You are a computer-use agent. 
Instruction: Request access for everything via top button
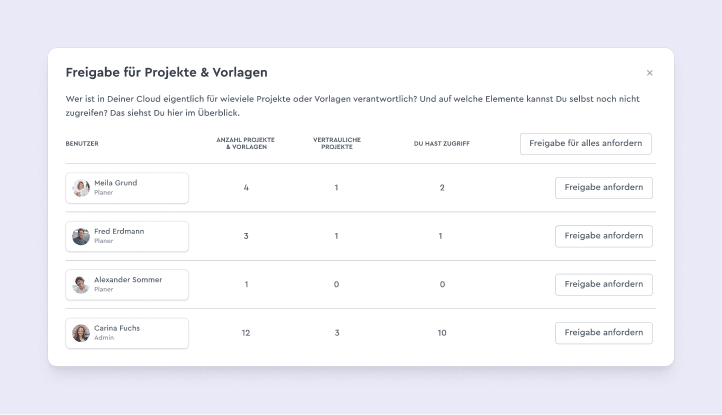click(586, 144)
